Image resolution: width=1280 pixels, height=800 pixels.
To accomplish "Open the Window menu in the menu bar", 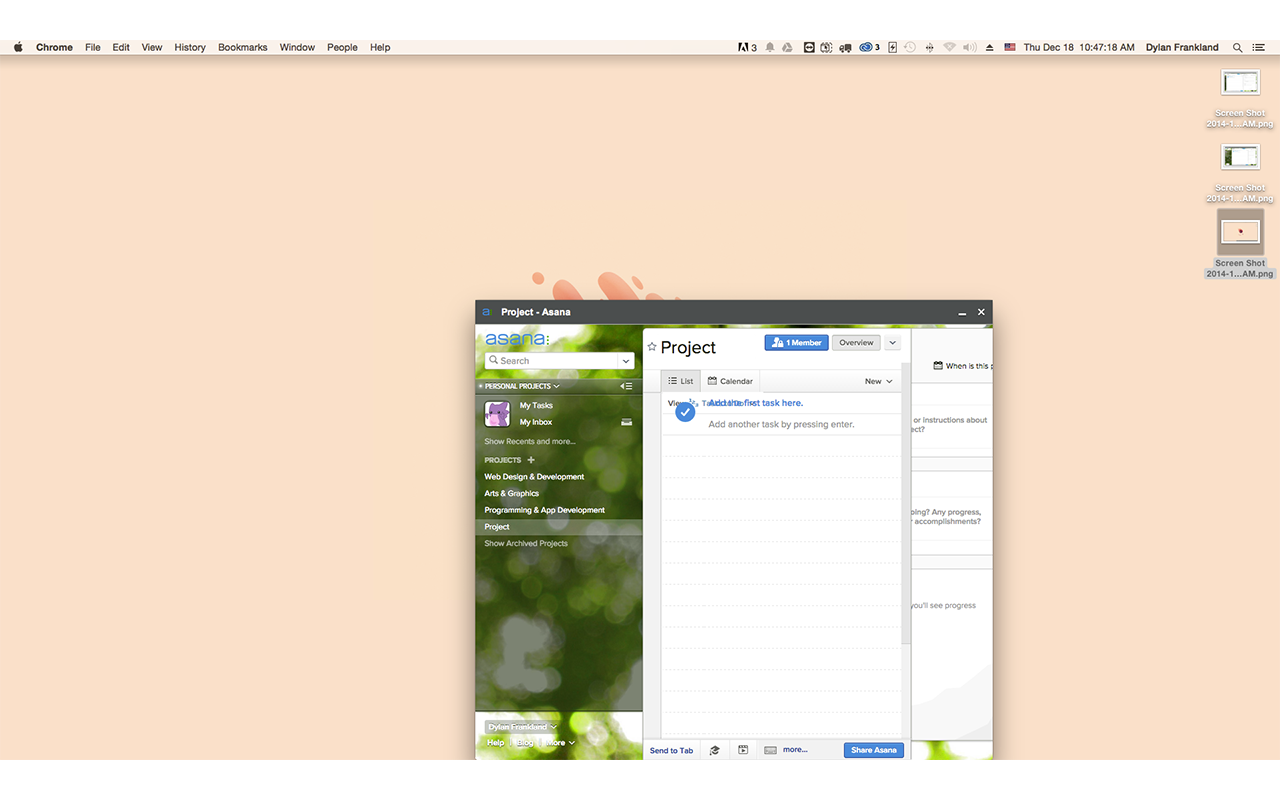I will [297, 47].
